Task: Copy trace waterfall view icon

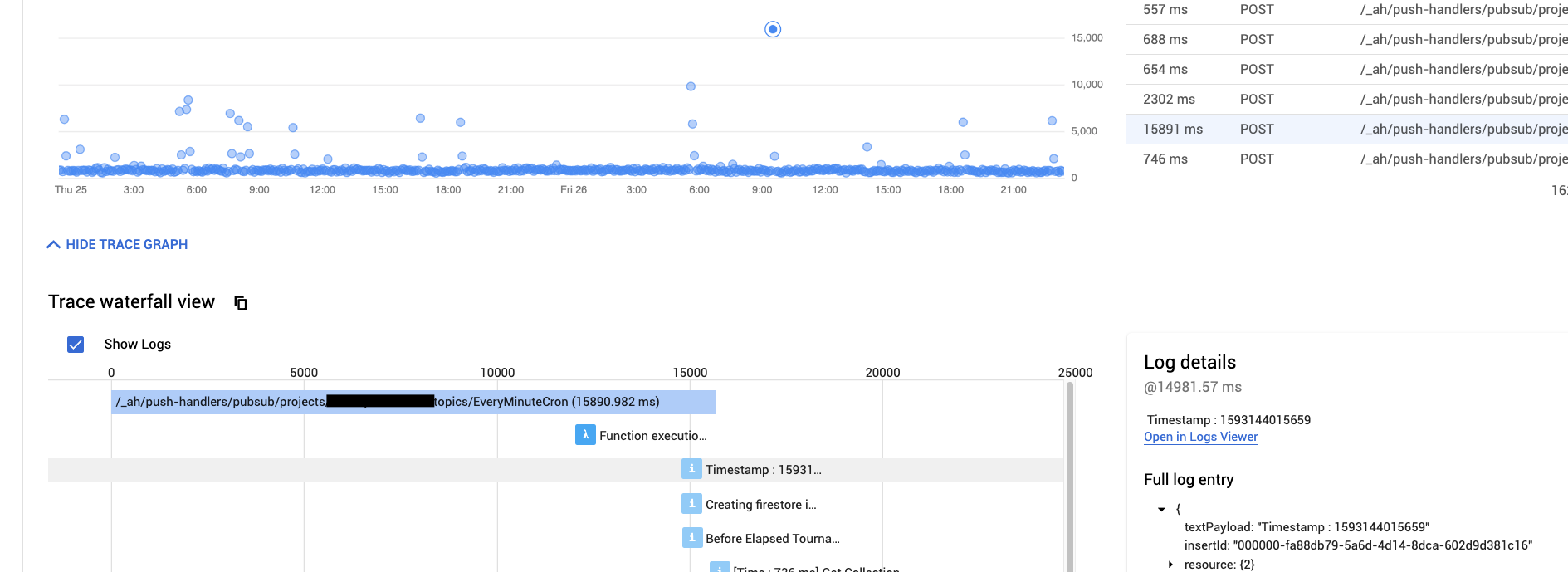Action: (x=241, y=303)
